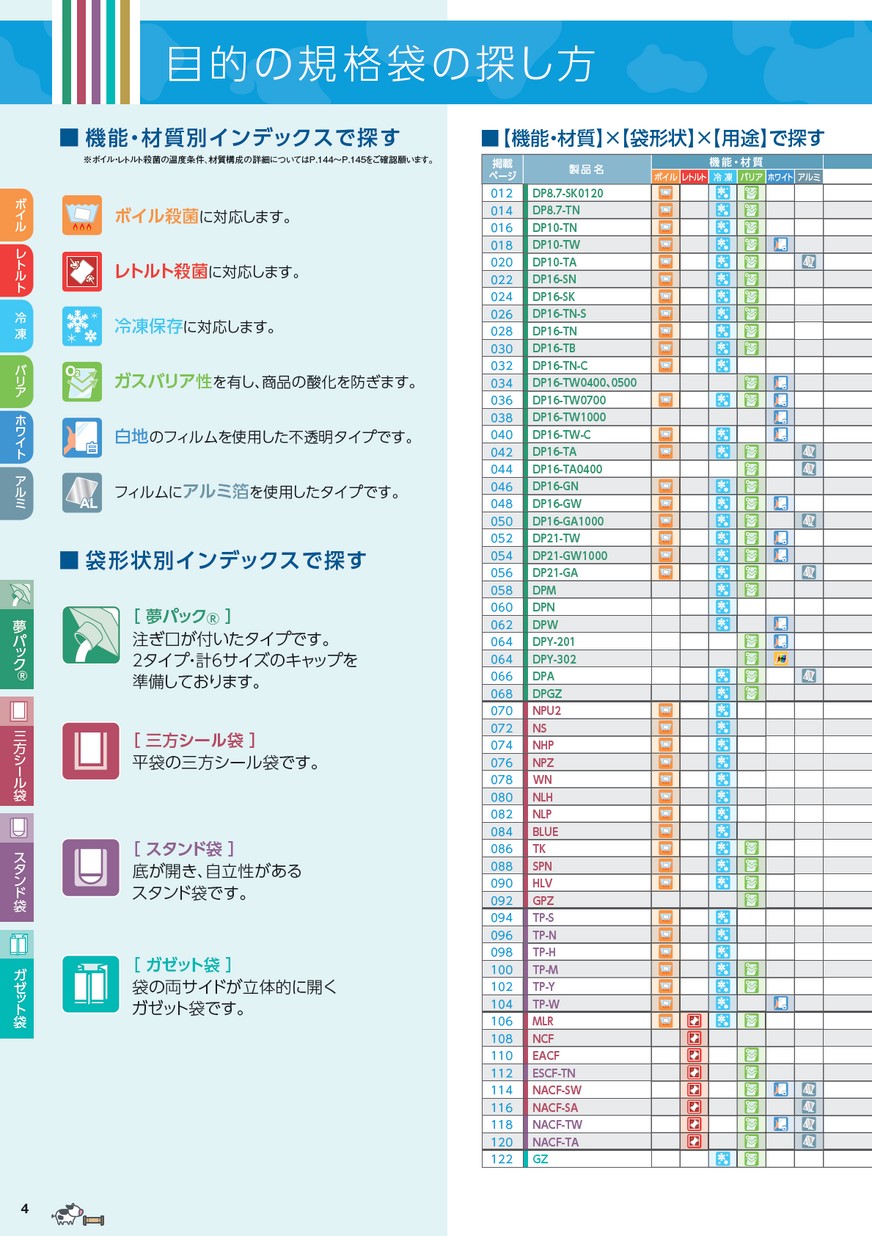The height and width of the screenshot is (1236, 872).
Task: Click the green gas barrier index icon
Action: pos(82,382)
